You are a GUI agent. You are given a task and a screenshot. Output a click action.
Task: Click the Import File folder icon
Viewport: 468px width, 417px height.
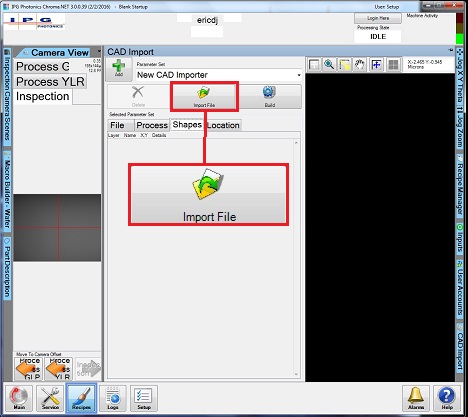pos(204,92)
